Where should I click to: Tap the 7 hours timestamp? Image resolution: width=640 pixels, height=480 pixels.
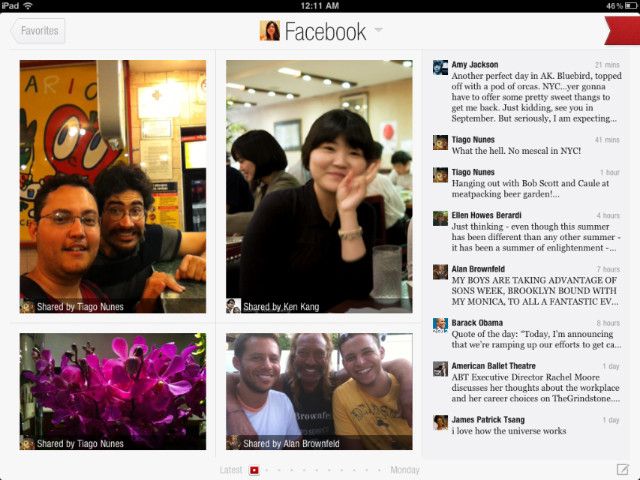tap(608, 269)
